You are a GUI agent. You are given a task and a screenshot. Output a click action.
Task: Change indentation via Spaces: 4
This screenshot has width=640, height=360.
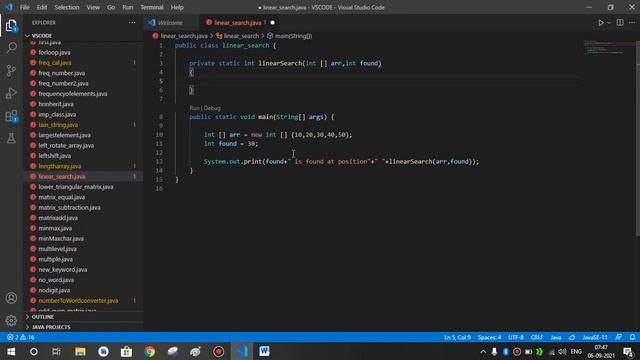pos(489,338)
